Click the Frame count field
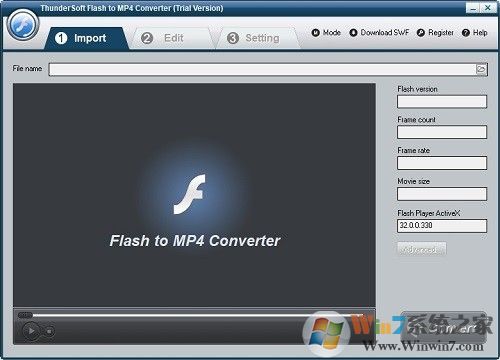500x360 pixels. (442, 132)
